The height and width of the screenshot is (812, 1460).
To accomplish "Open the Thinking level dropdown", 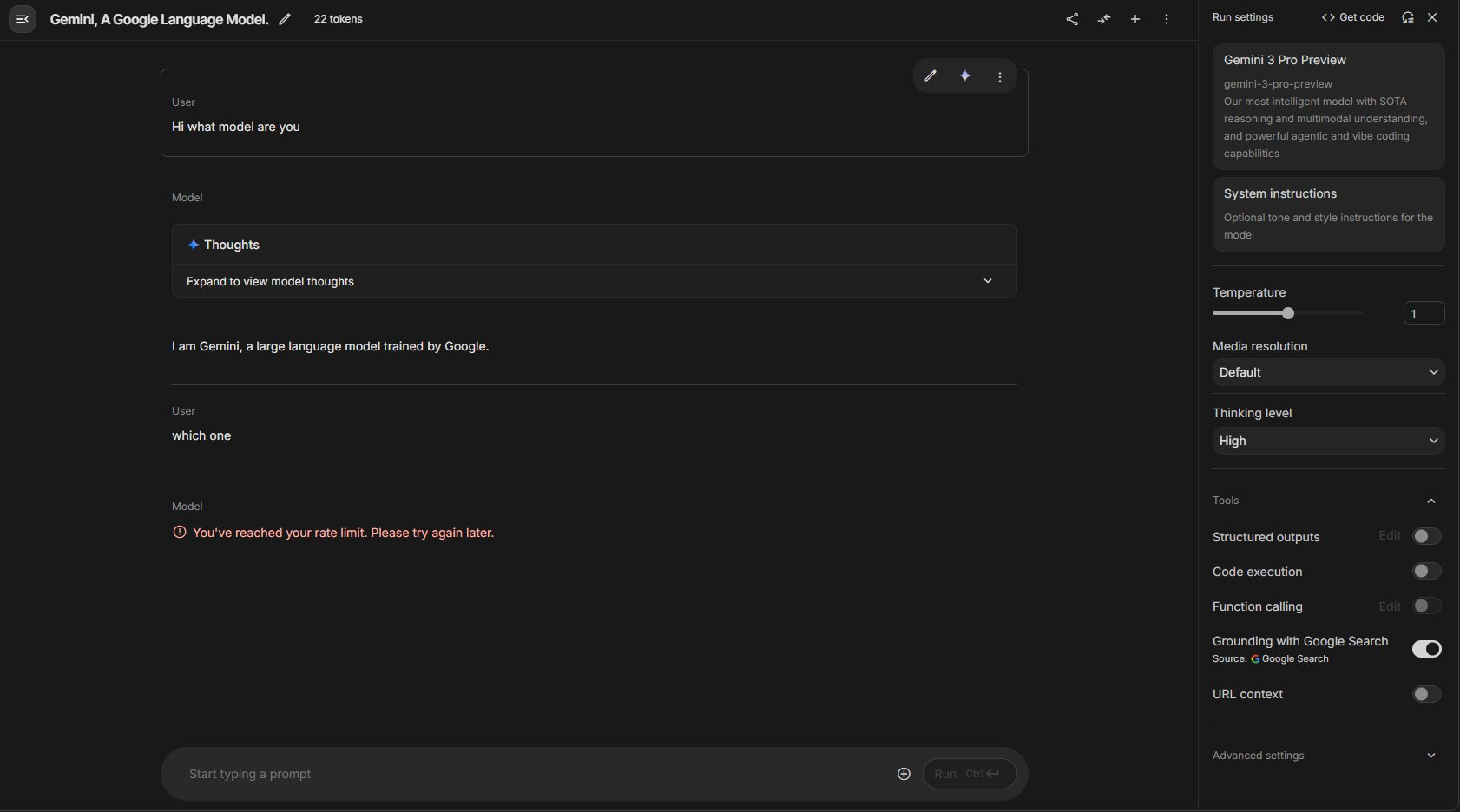I will click(x=1328, y=441).
